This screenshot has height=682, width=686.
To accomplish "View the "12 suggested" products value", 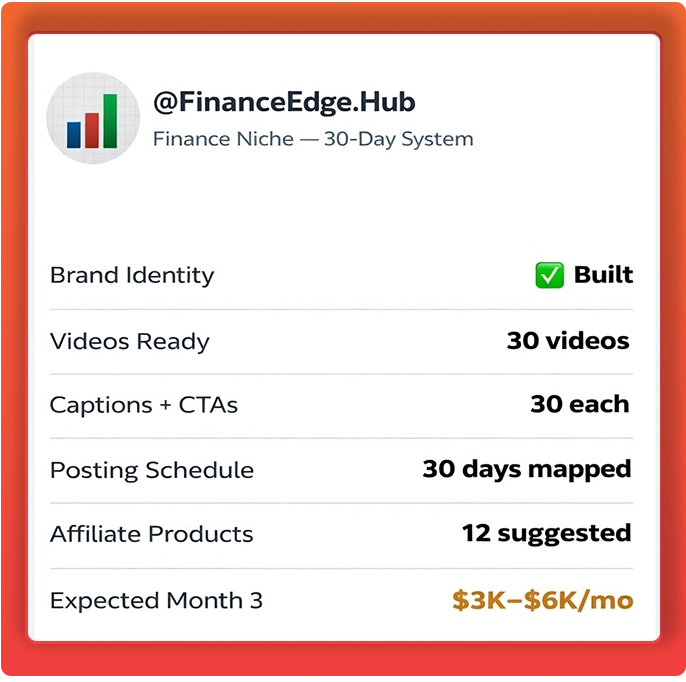I will tap(546, 534).
